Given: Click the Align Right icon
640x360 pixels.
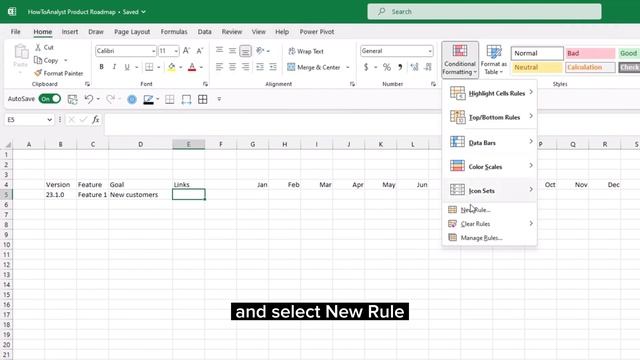Looking at the screenshot, I should (245, 67).
